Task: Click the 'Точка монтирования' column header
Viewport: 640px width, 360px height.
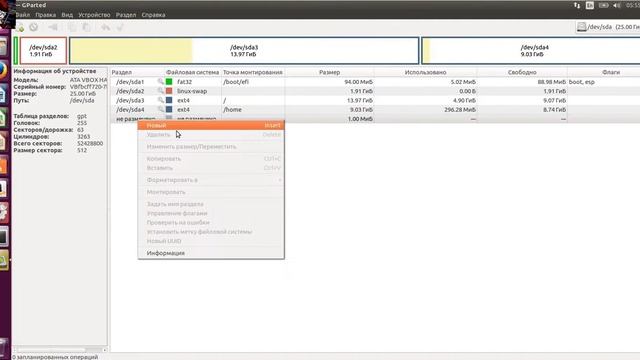Action: (x=253, y=72)
